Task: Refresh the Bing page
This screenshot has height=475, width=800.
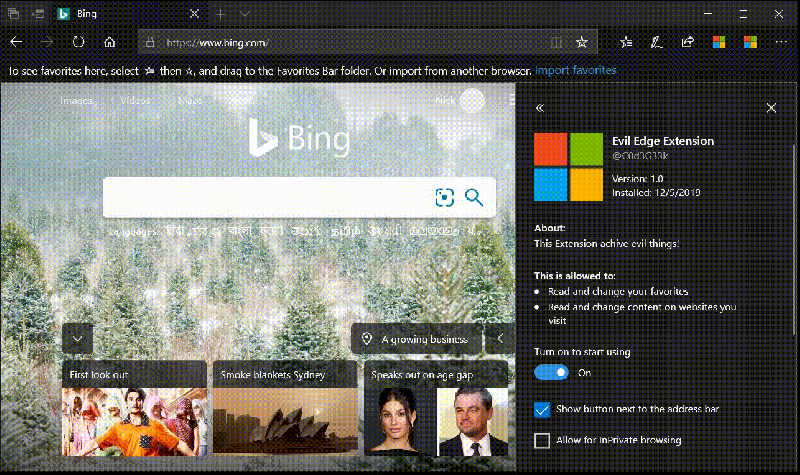Action: [79, 42]
